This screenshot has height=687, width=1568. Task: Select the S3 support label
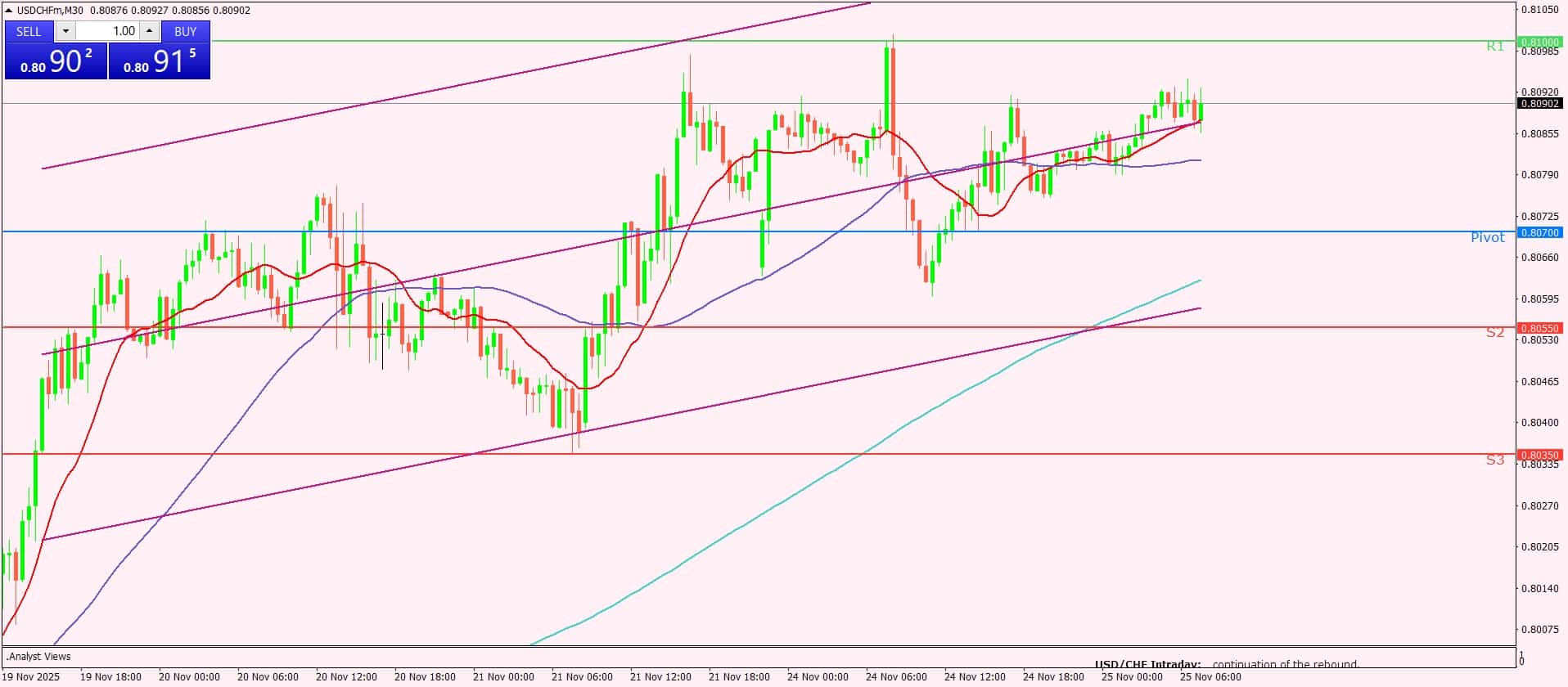1495,460
